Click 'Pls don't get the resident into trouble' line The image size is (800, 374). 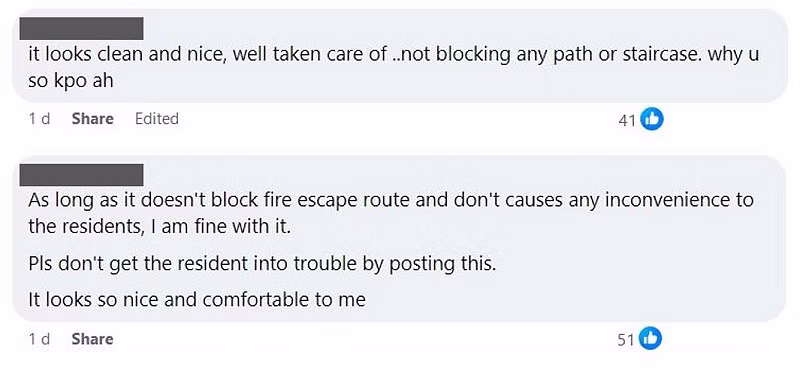[262, 264]
